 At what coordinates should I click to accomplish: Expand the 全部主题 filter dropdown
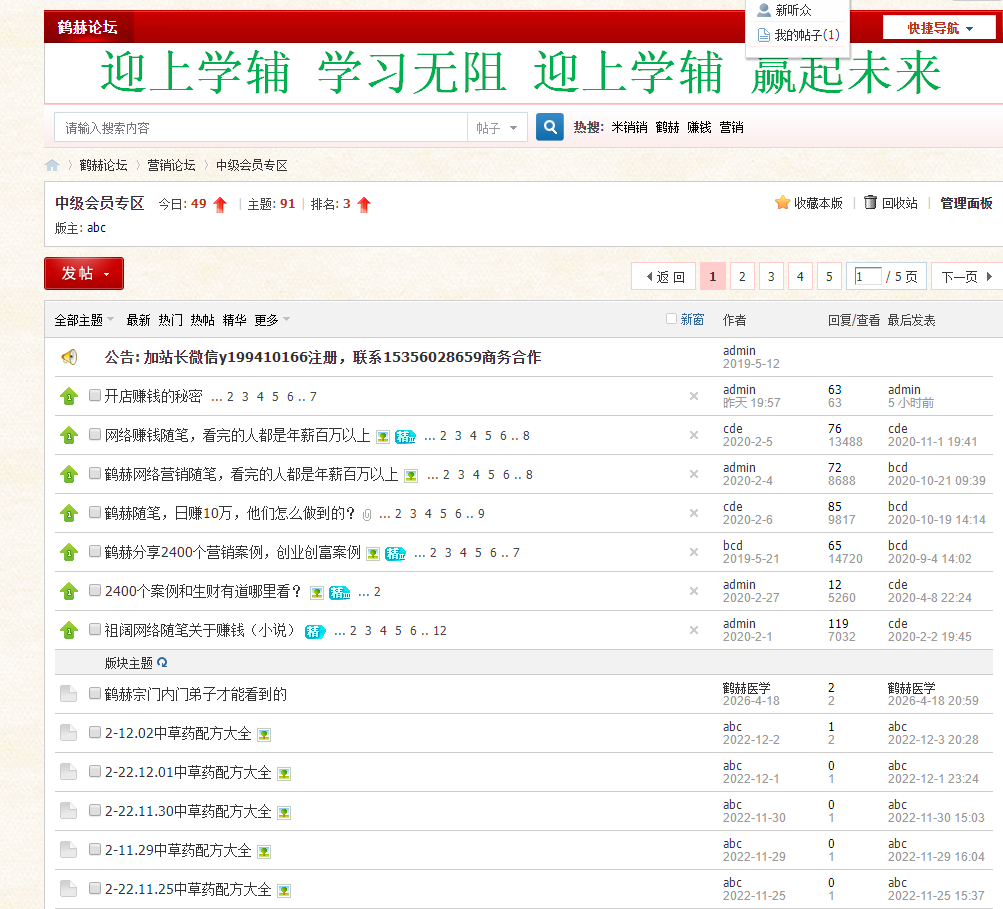click(x=84, y=320)
